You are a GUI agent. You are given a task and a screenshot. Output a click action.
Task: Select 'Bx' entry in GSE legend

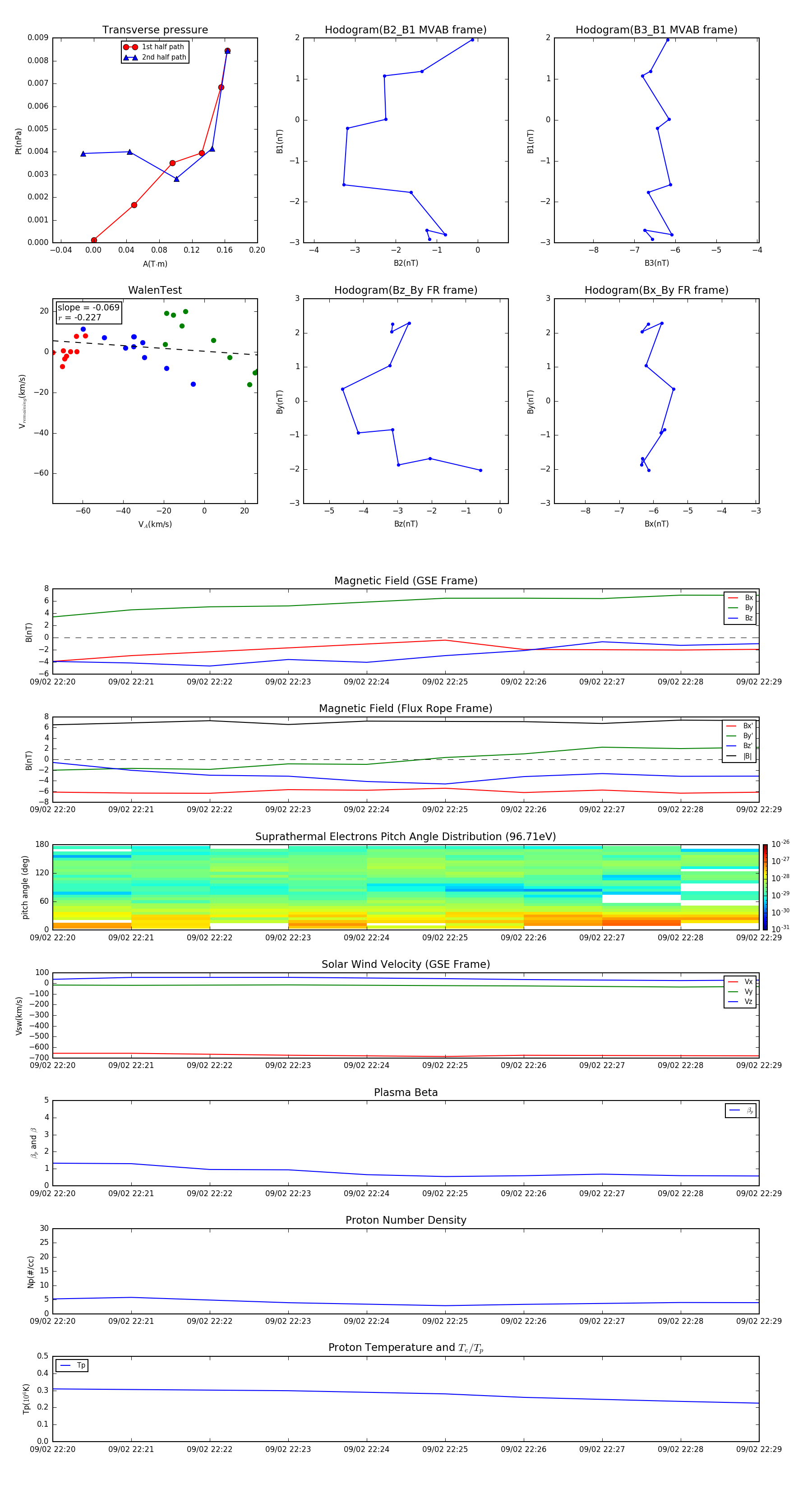740,598
